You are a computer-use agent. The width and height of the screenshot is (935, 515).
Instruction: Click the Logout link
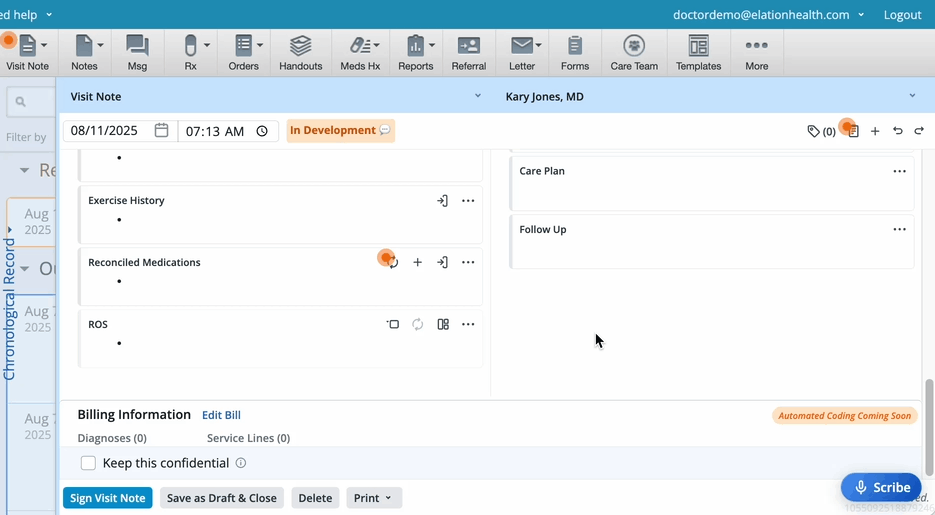902,15
